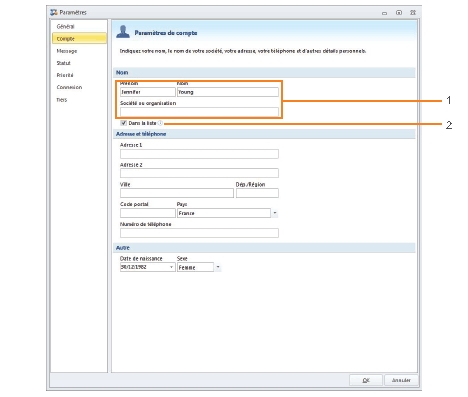This screenshot has width=468, height=397.
Task: Click the Code postal input field
Action: pyautogui.click(x=148, y=213)
